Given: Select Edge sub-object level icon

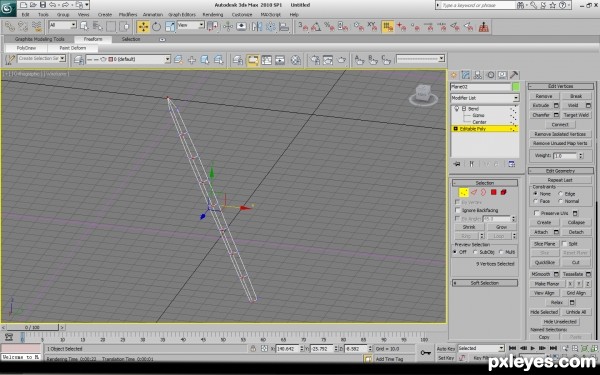Looking at the screenshot, I should 474,192.
